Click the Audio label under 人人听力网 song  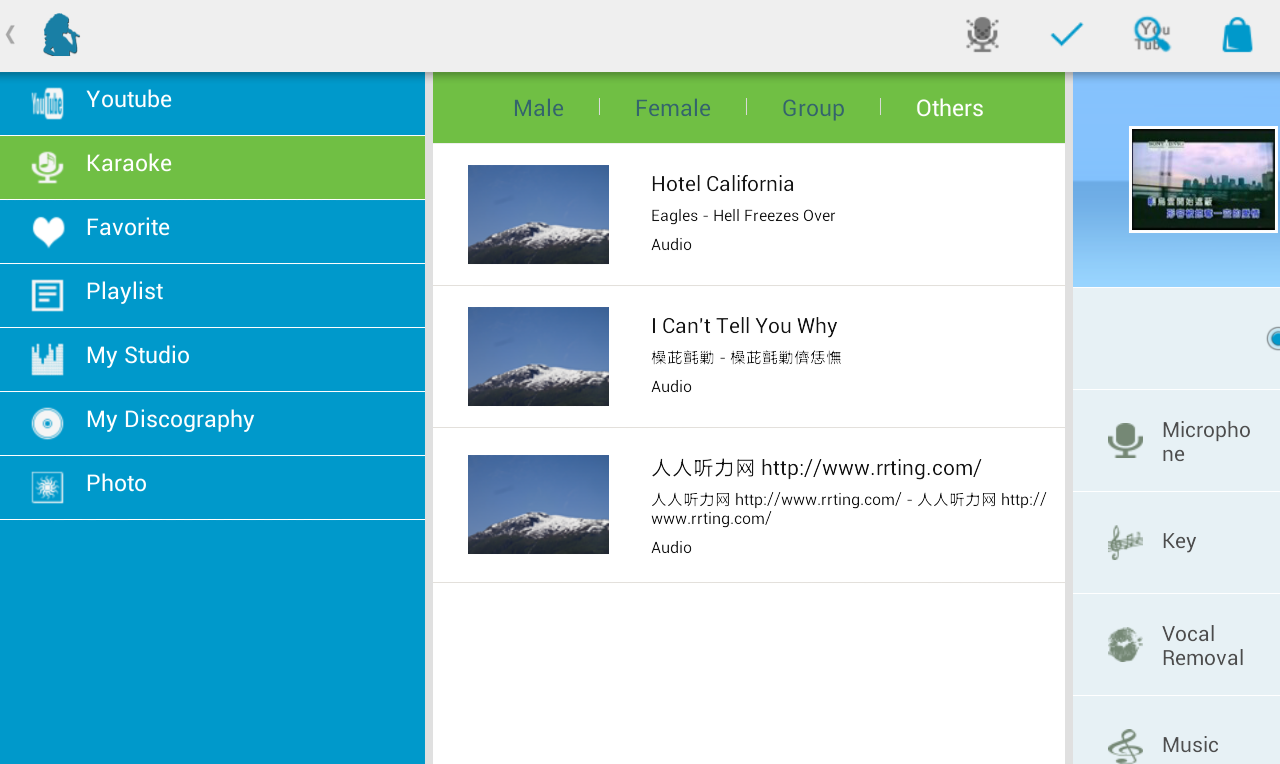point(671,548)
